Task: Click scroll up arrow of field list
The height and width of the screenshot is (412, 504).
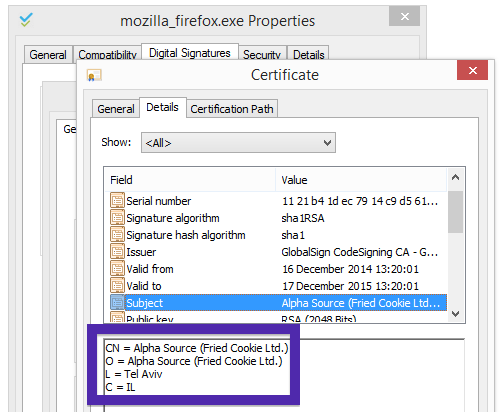Action: 455,178
